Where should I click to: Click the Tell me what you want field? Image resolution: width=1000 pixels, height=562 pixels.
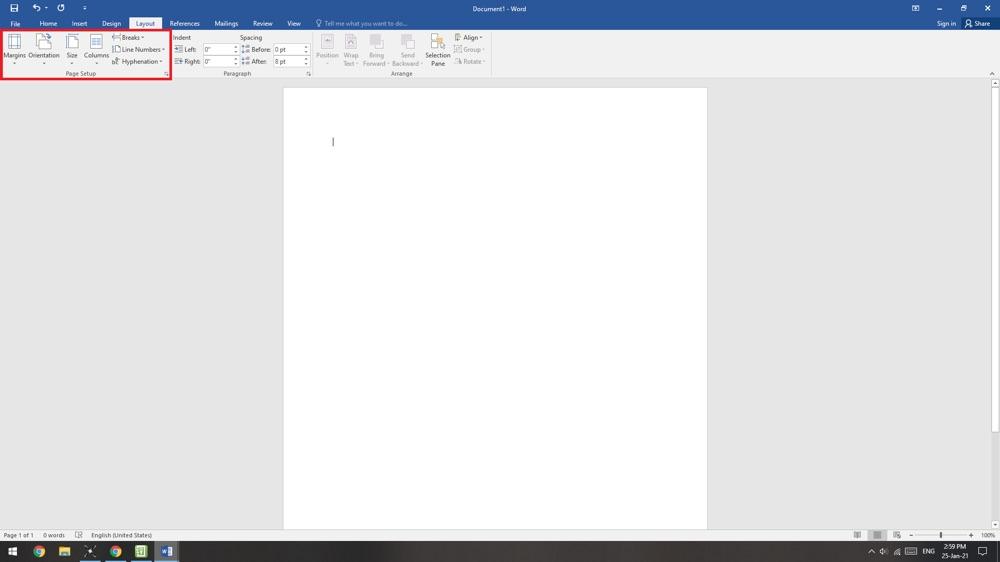(x=365, y=23)
